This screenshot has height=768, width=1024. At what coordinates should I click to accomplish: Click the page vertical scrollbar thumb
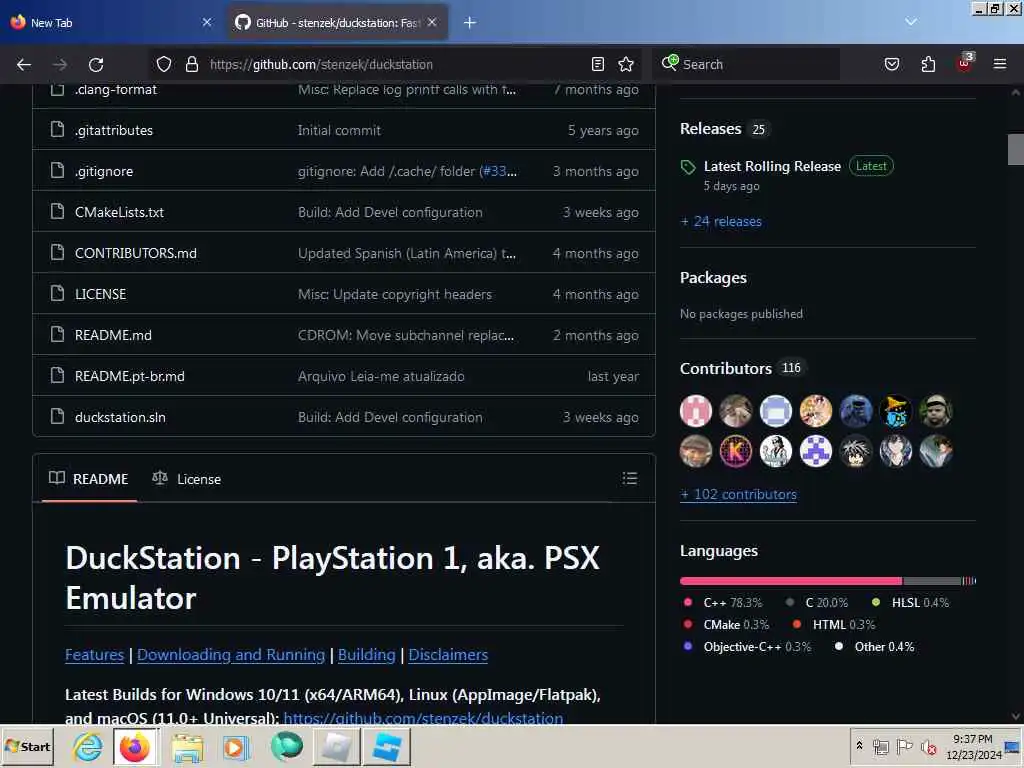(1016, 149)
